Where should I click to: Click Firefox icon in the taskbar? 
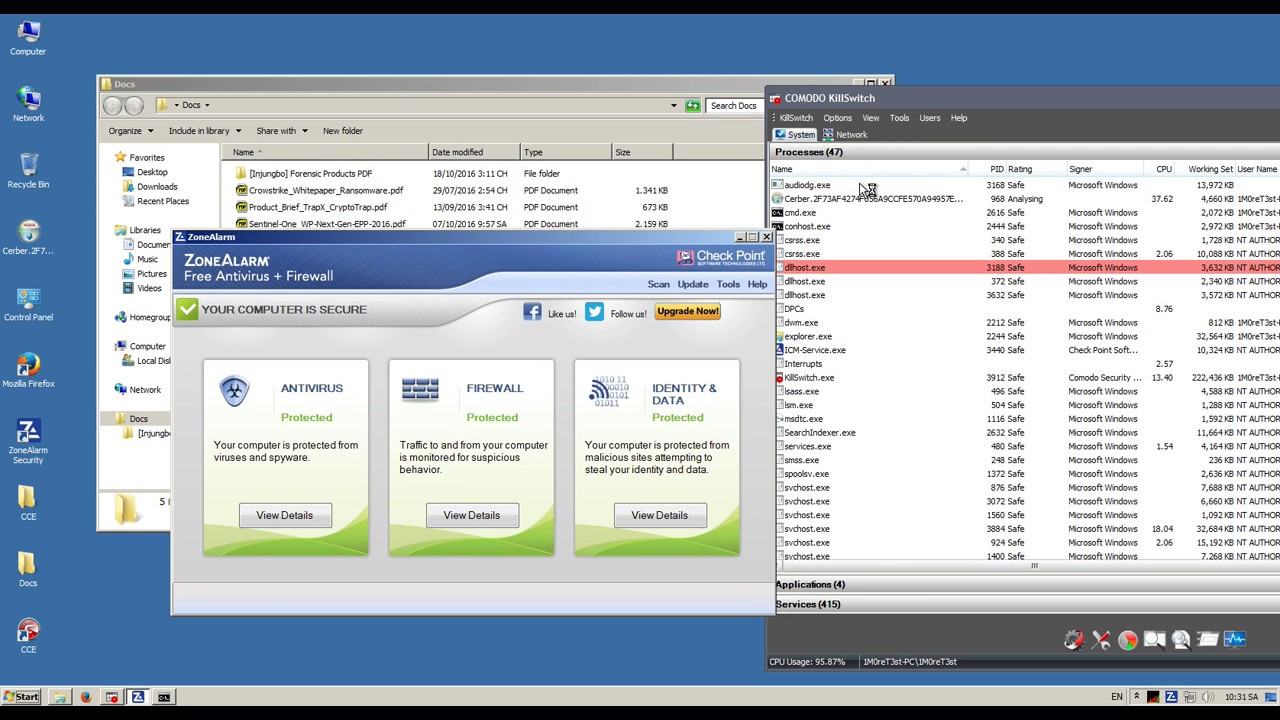pos(85,697)
